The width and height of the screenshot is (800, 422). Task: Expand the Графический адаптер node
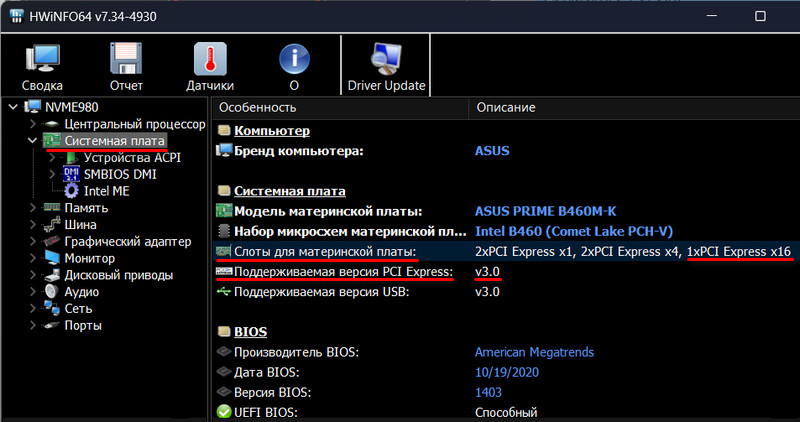point(33,241)
